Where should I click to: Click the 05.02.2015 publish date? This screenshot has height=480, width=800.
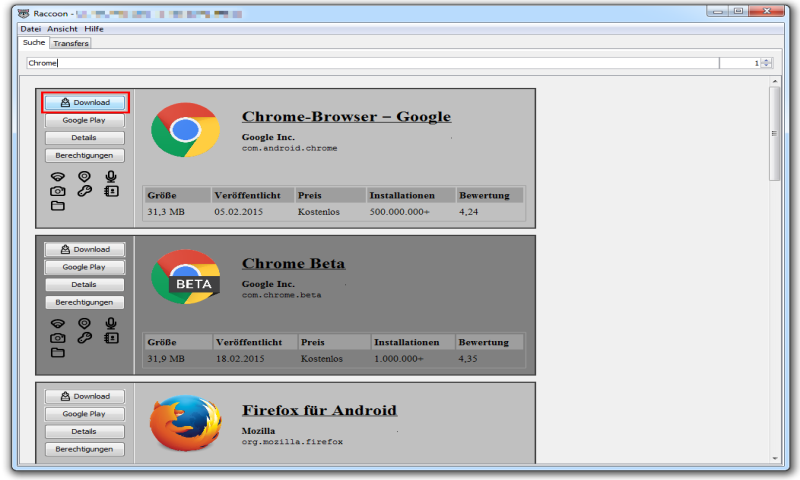coord(238,212)
